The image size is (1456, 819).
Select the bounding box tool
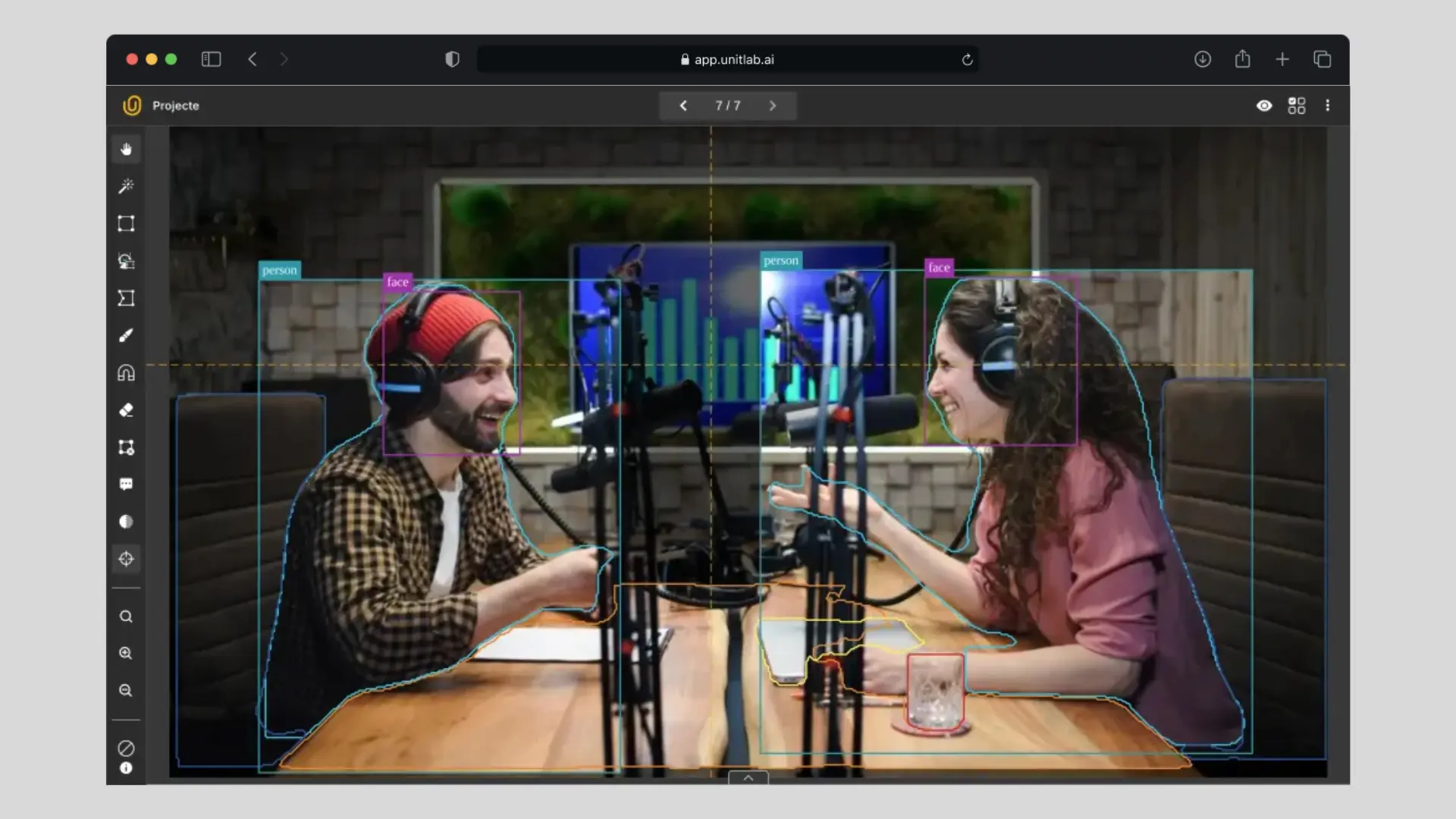tap(126, 224)
